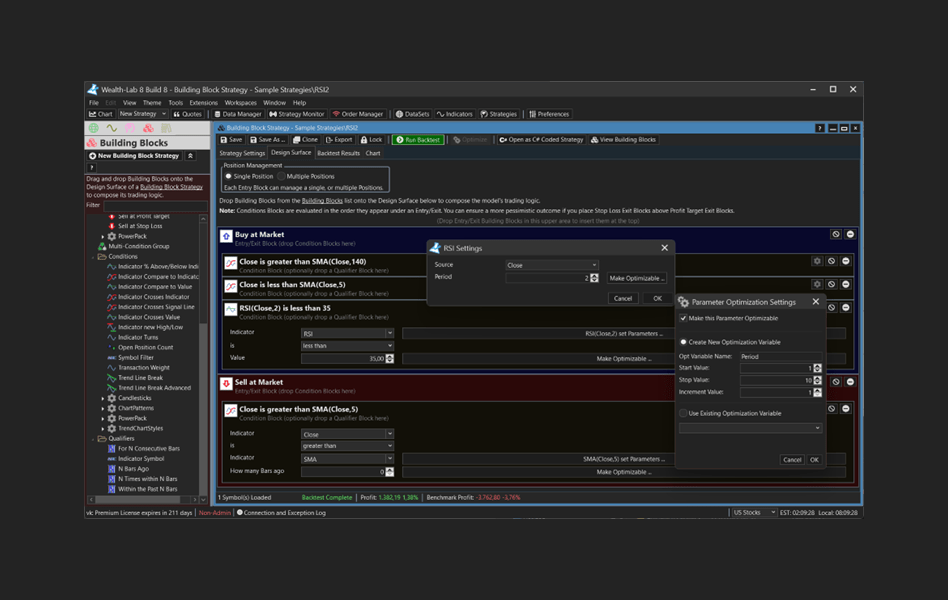Adjust the Period stepper in RSI Settings
This screenshot has width=948, height=600.
pyautogui.click(x=594, y=278)
